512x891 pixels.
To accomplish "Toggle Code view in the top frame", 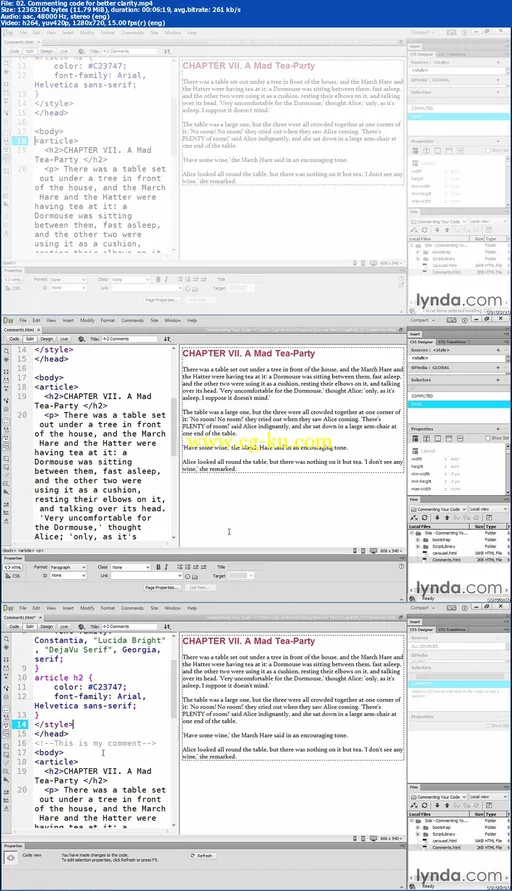I will (x=14, y=51).
